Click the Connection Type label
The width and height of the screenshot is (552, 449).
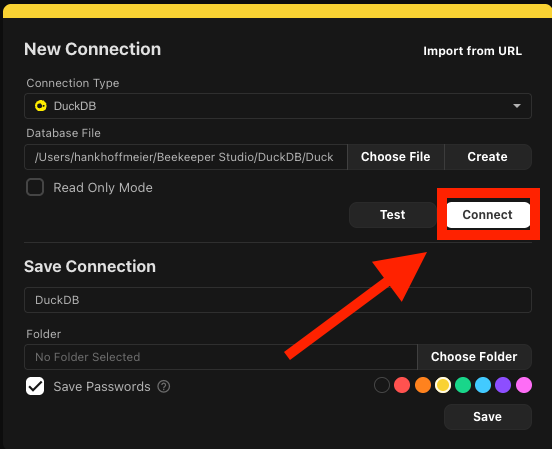(73, 83)
